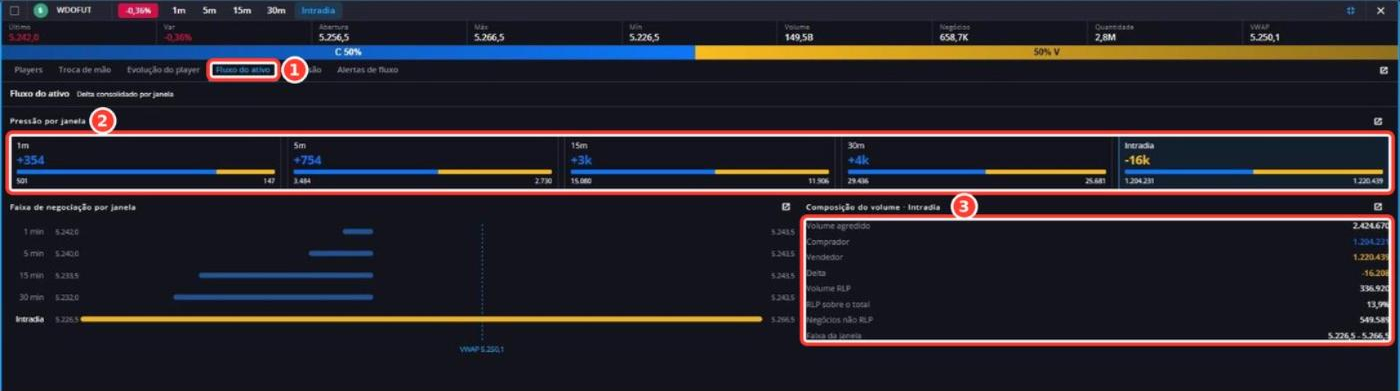Screen dimensions: 1400x391
Task: Click the 5 min blue range bar
Action: coord(340,254)
